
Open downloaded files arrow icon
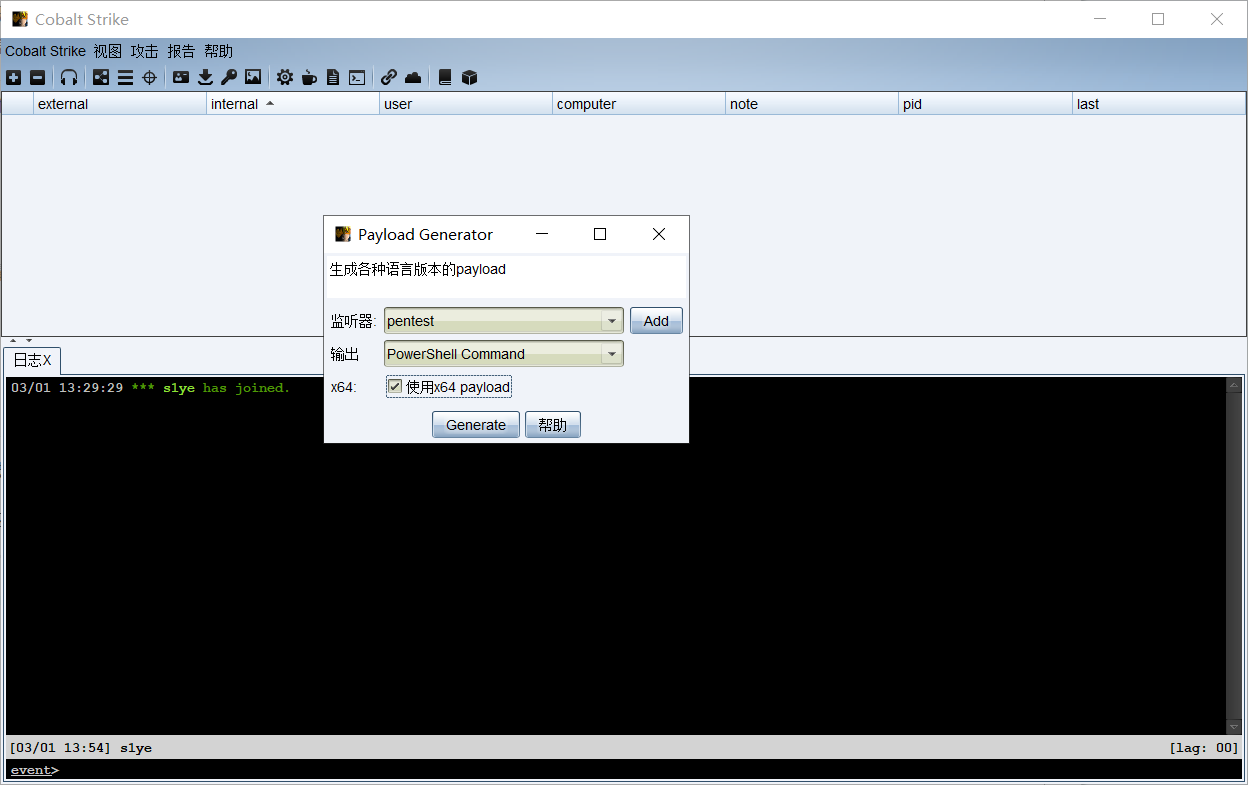[205, 77]
